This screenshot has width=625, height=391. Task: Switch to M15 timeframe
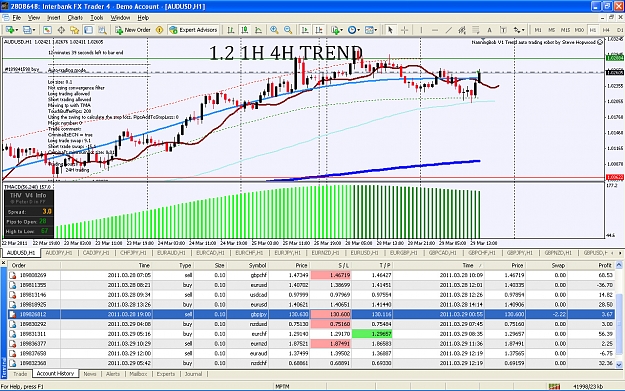point(565,30)
